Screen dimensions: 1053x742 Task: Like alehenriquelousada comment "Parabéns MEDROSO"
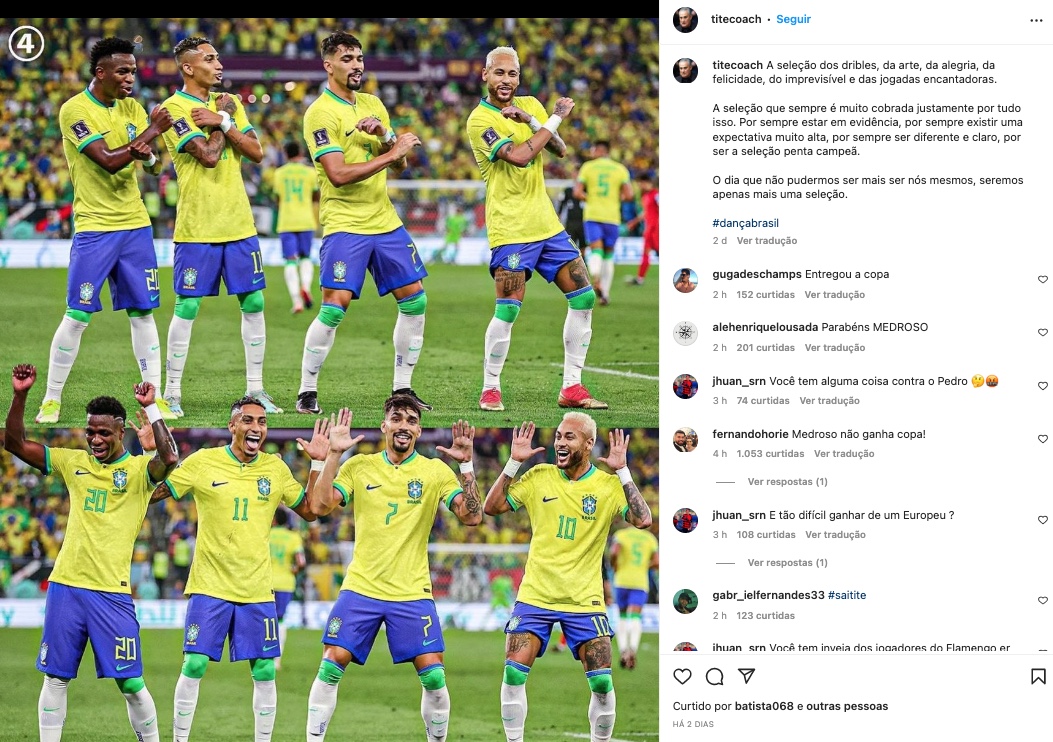coord(1042,332)
